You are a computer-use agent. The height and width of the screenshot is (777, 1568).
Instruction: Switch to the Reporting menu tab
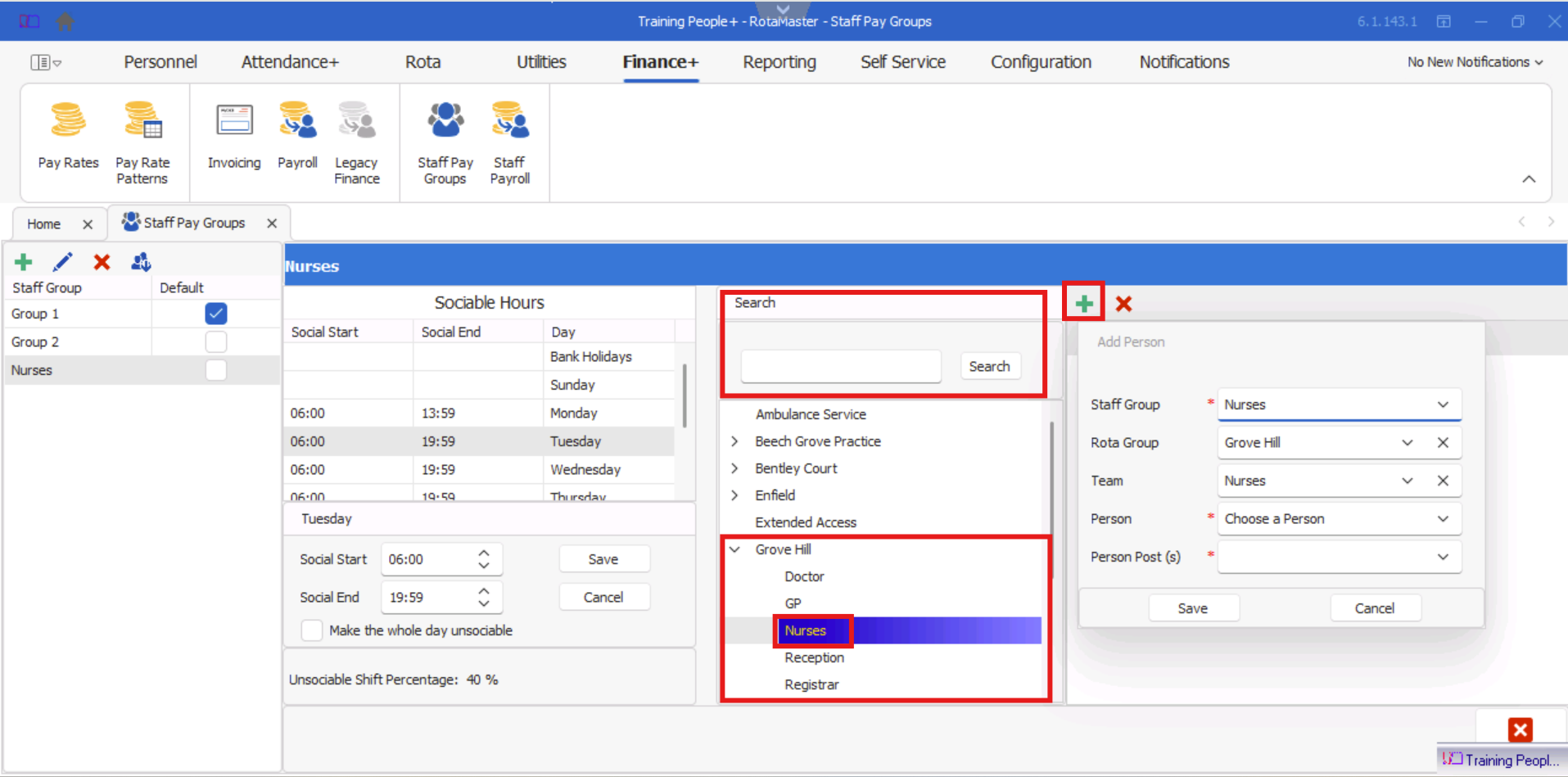[x=779, y=62]
